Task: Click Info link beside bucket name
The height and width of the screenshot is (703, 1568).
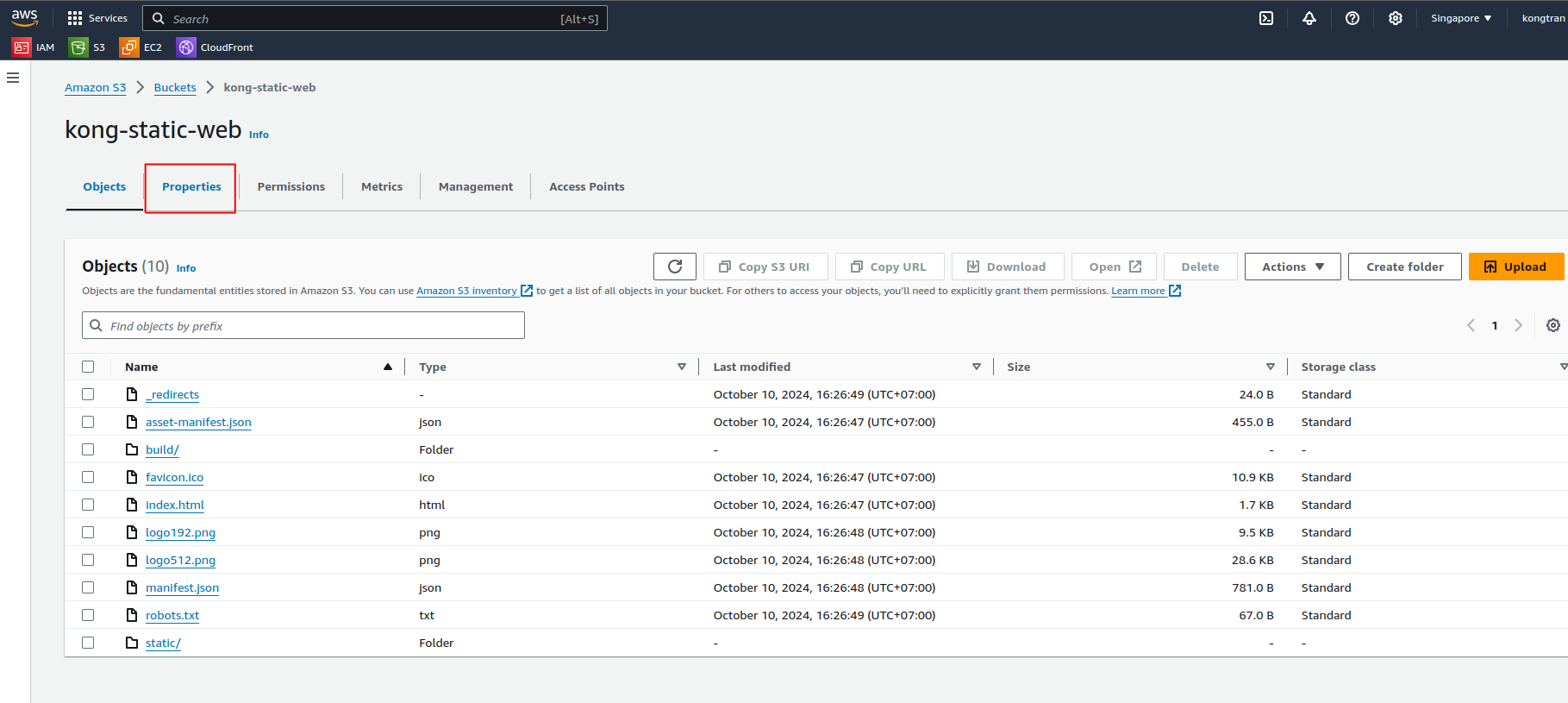Action: tap(259, 135)
